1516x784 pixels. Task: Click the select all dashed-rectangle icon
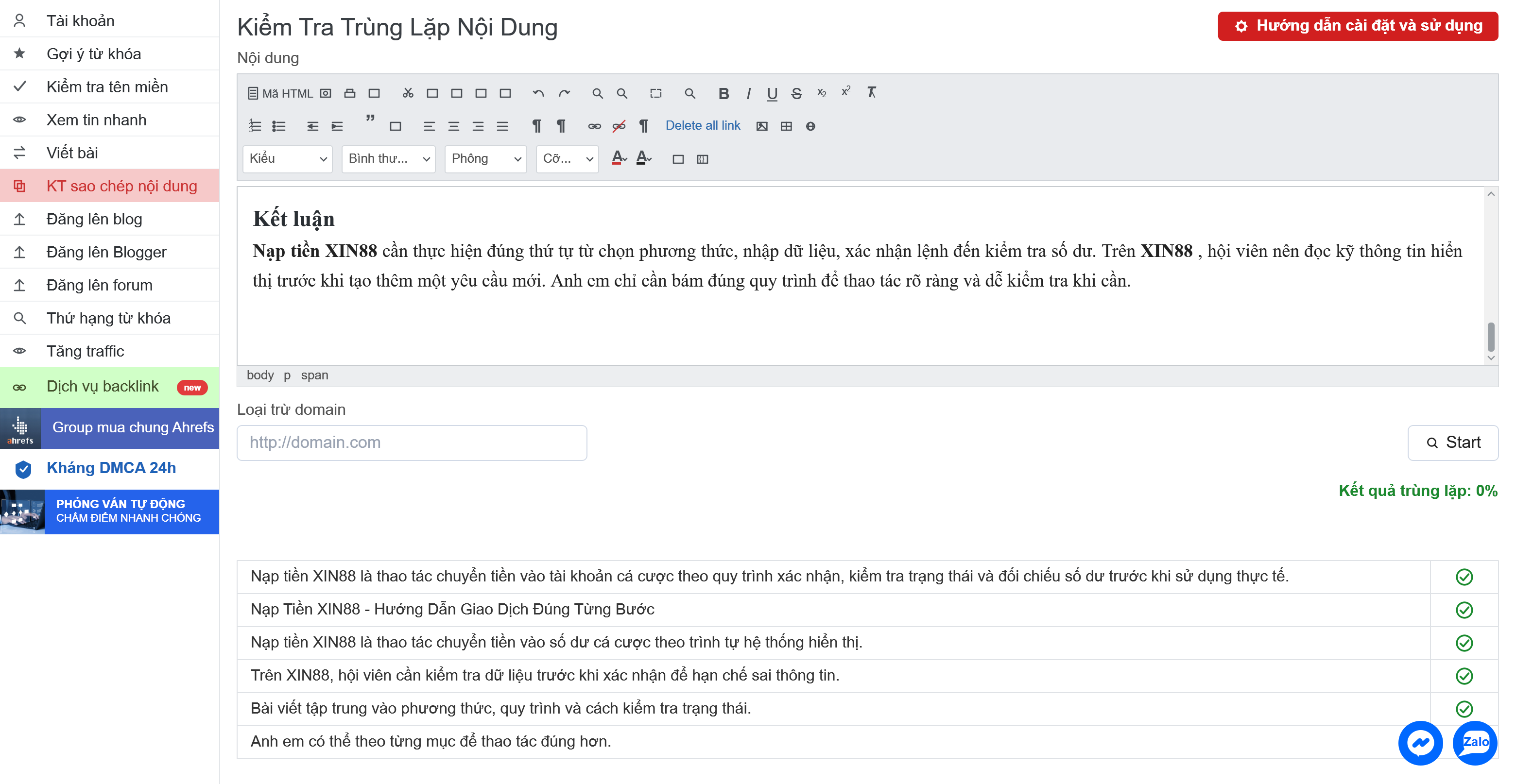(x=655, y=94)
